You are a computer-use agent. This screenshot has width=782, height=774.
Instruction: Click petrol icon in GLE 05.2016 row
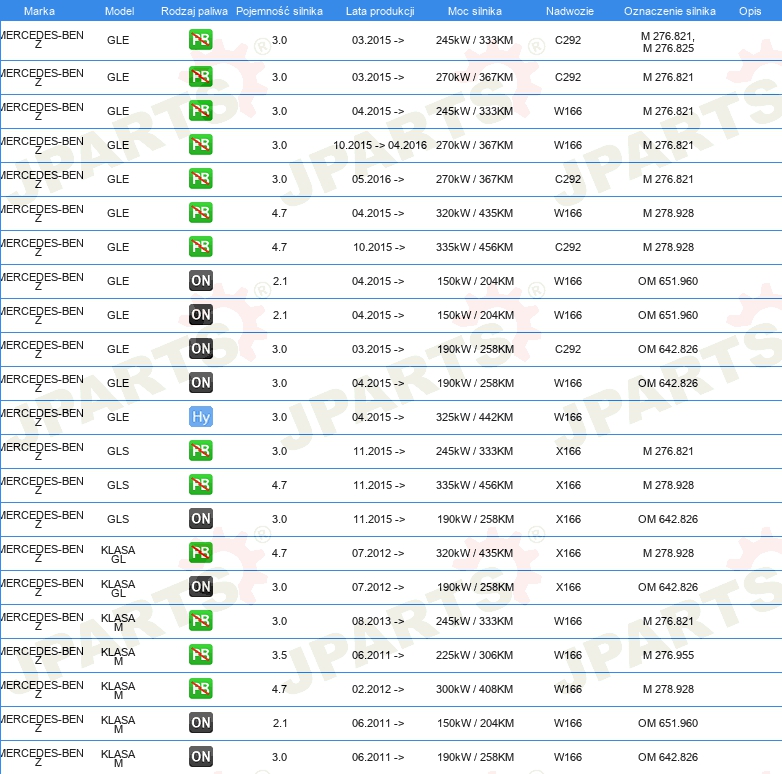pyautogui.click(x=201, y=179)
